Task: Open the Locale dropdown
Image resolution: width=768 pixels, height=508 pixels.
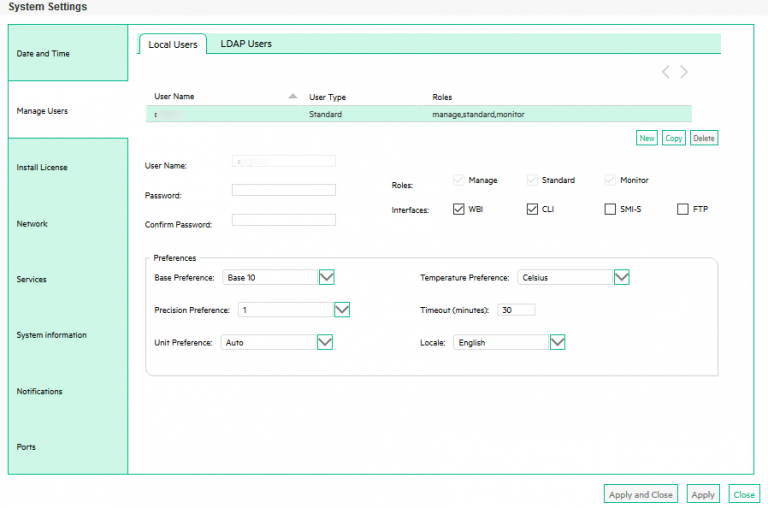Action: (558, 342)
